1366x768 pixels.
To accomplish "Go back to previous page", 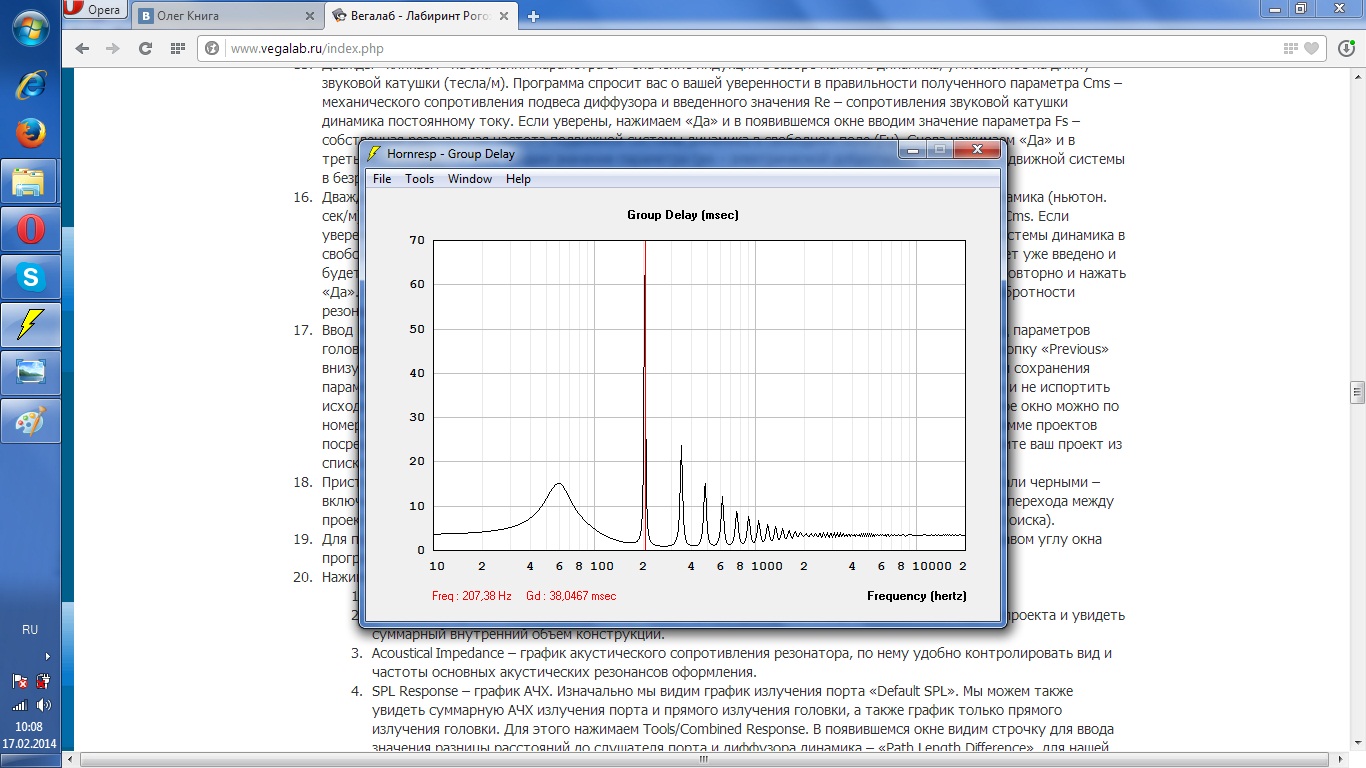I will (82, 48).
